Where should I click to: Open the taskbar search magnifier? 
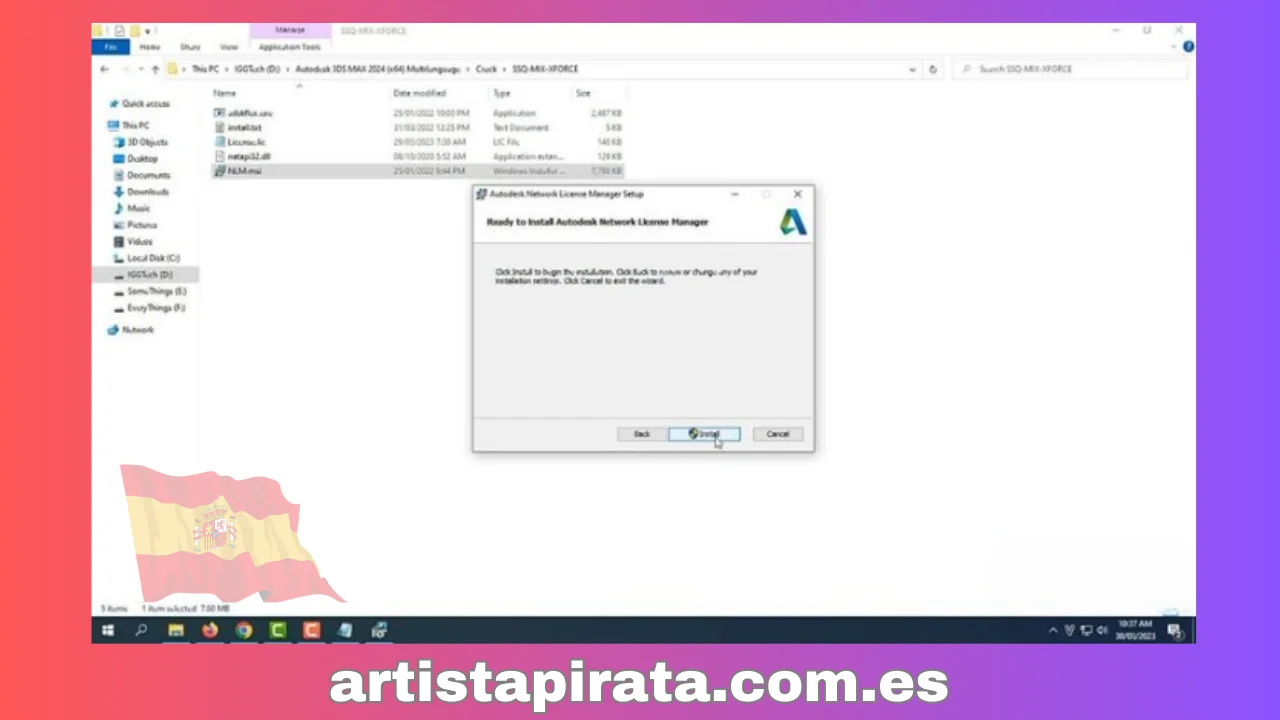(x=141, y=630)
